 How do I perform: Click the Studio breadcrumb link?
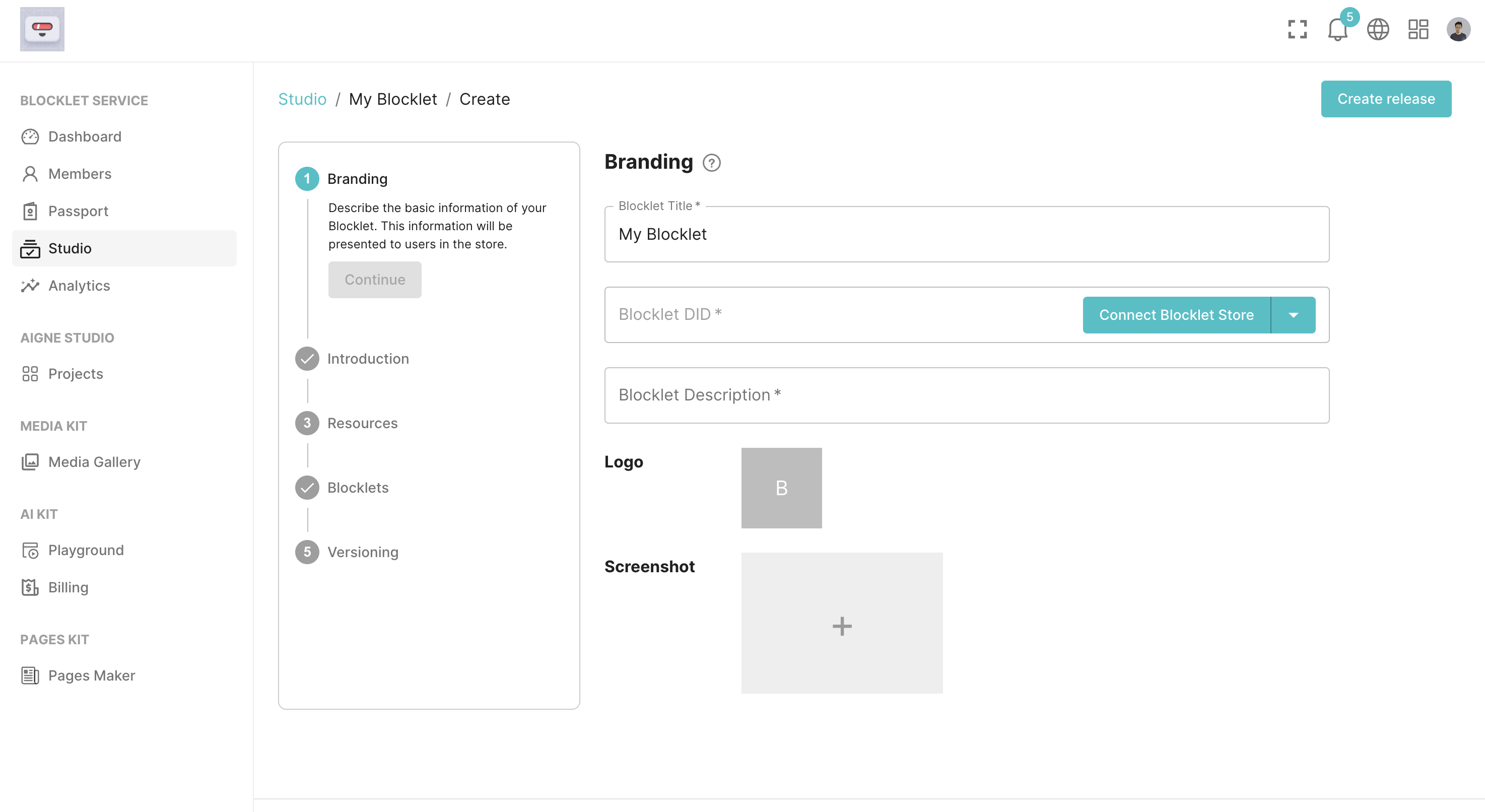point(302,99)
